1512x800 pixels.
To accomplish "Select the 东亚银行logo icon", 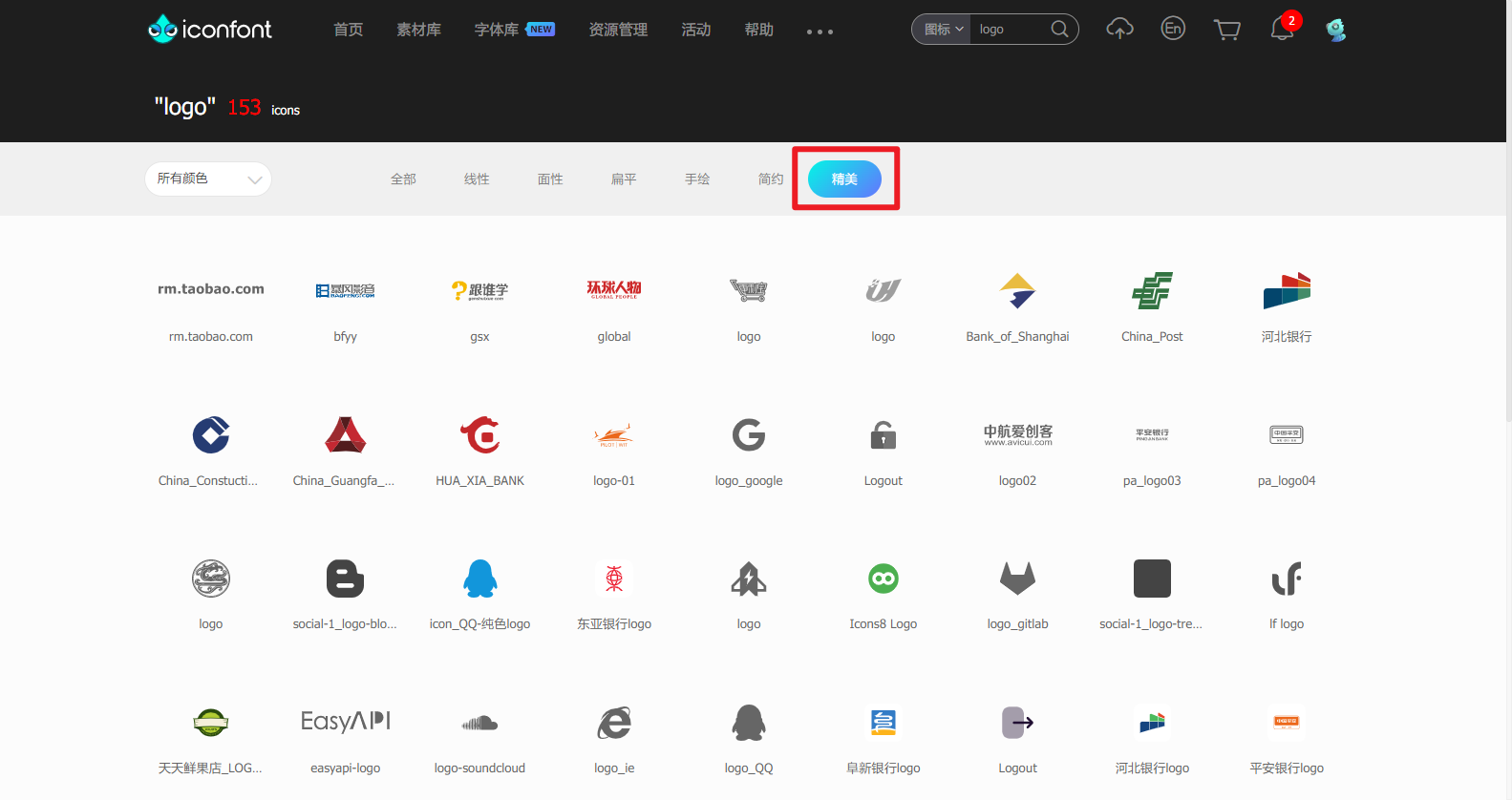I will pyautogui.click(x=614, y=579).
